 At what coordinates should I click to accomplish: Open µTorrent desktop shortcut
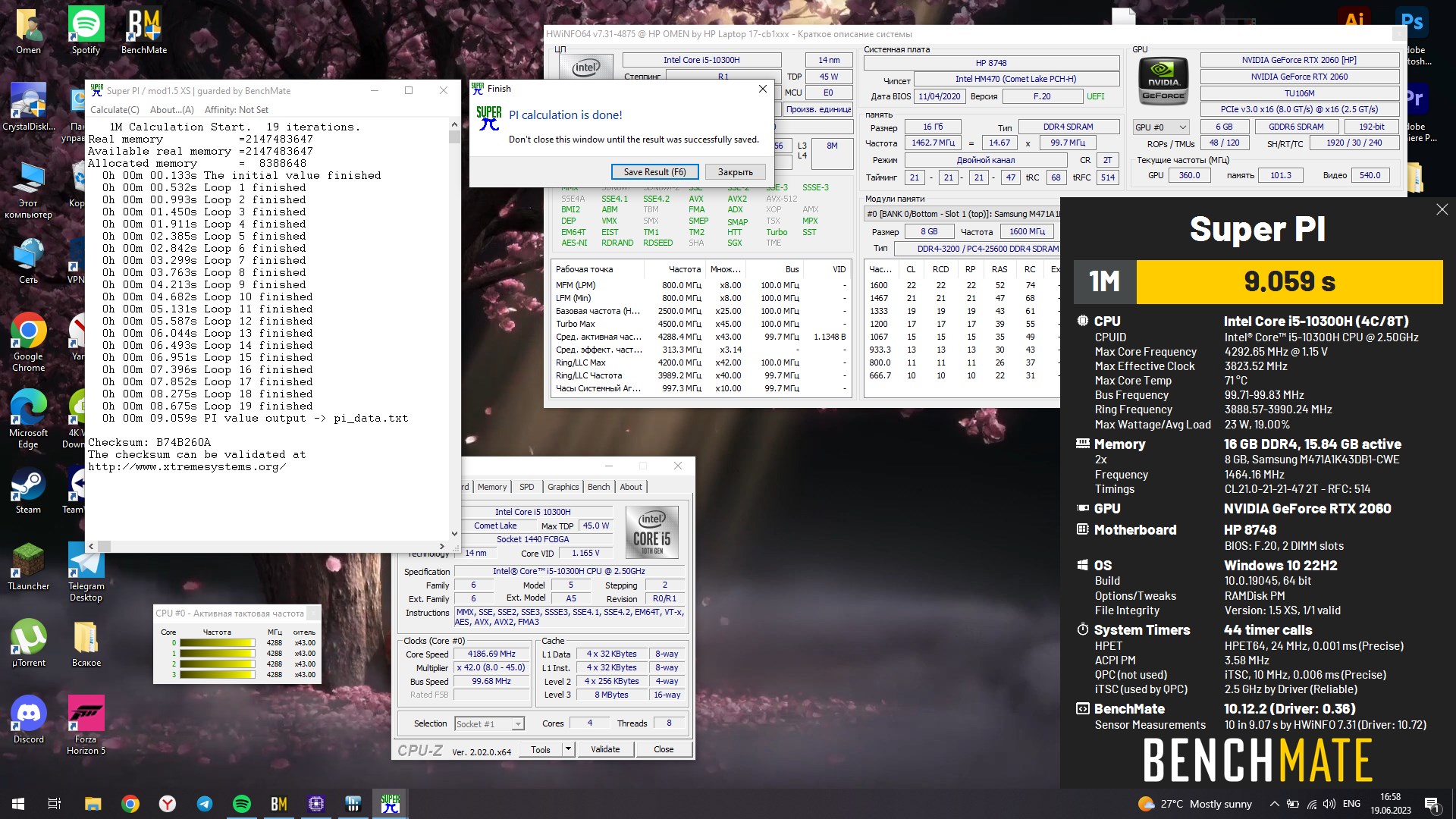29,644
